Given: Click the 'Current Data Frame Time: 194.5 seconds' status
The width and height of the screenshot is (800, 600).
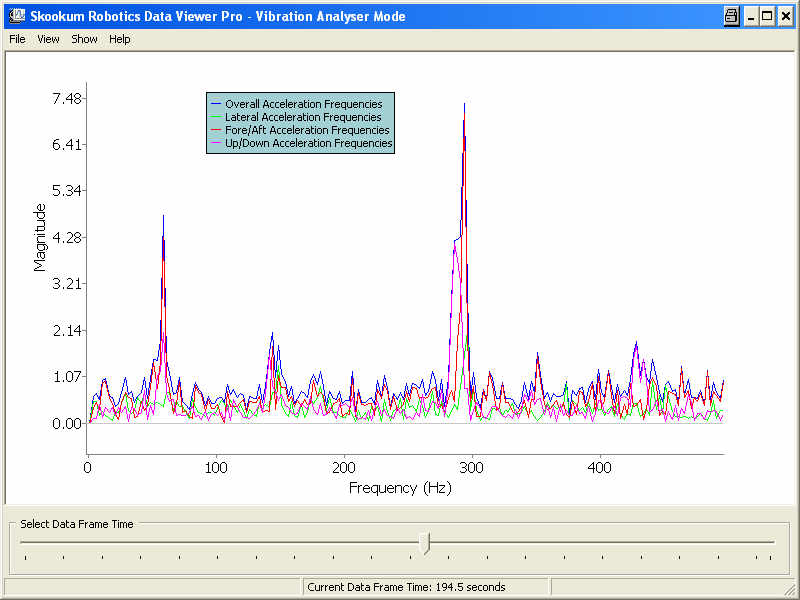Looking at the screenshot, I should click(406, 587).
